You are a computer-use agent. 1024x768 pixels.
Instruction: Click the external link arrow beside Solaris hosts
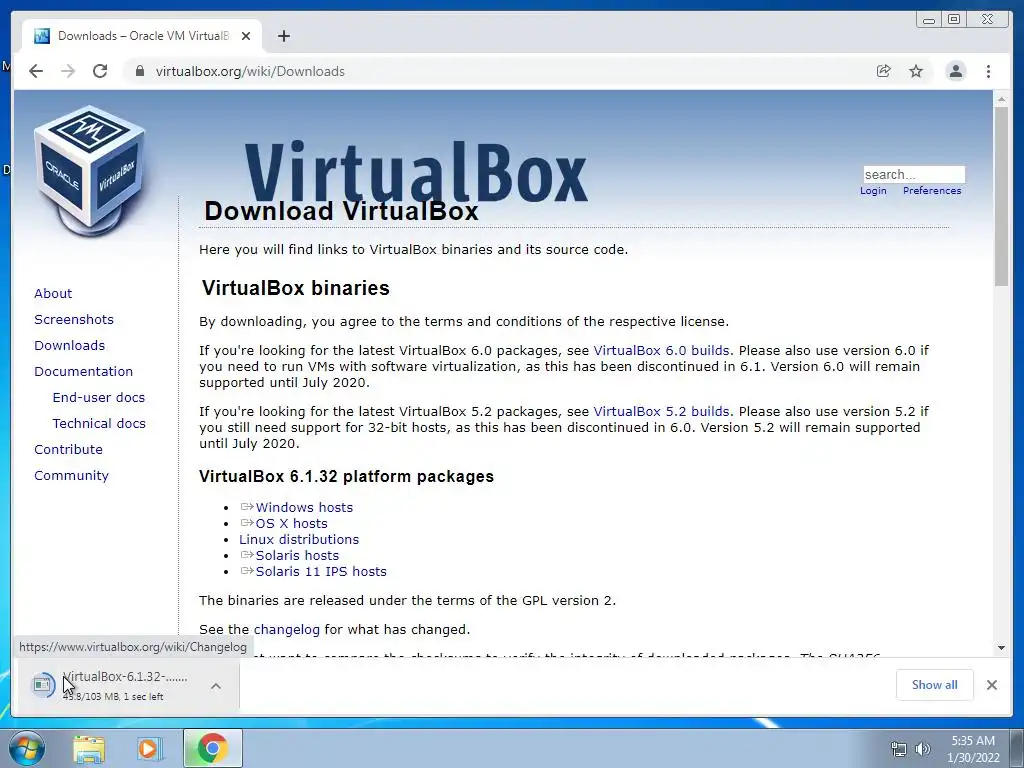(247, 554)
